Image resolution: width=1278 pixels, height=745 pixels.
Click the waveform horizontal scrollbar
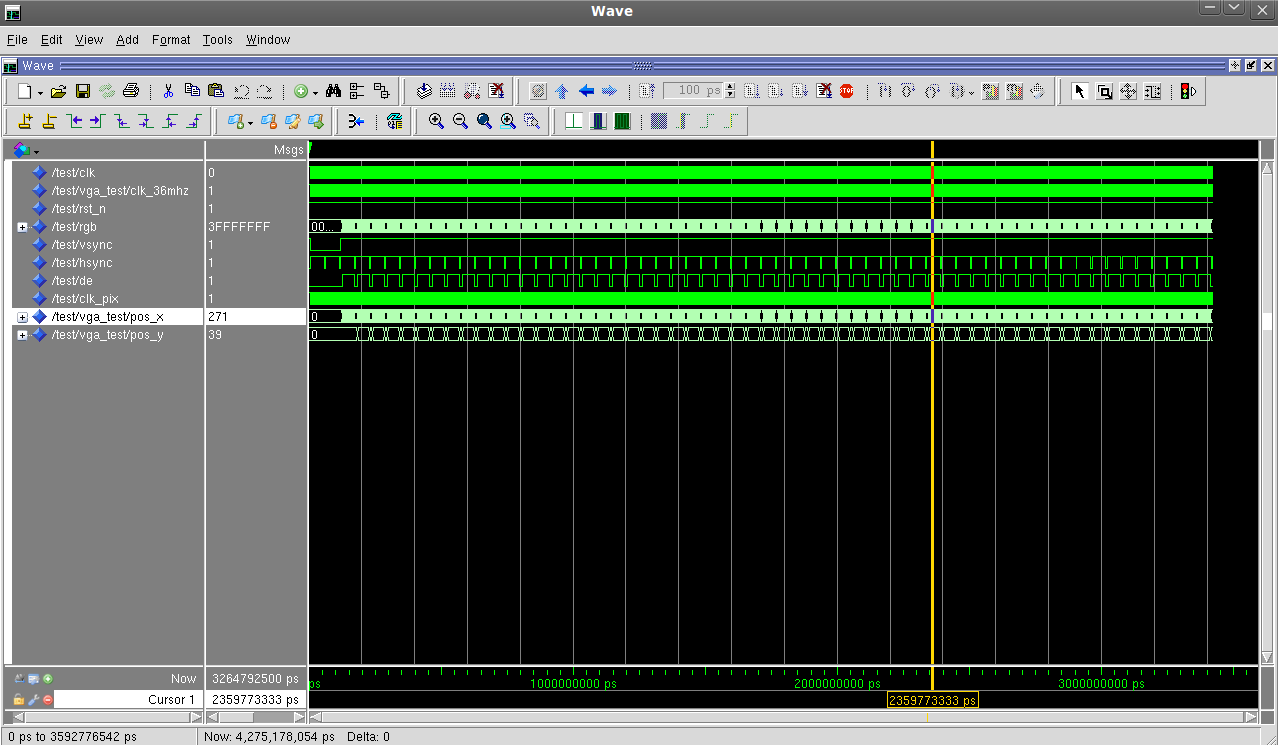783,717
